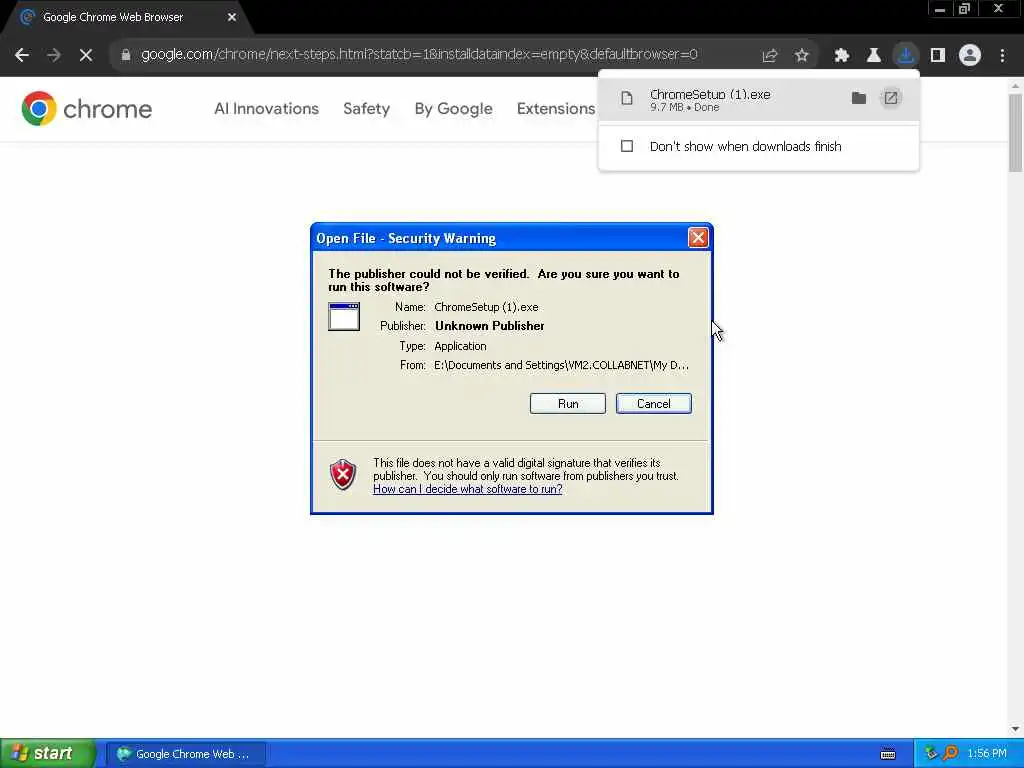1024x768 pixels.
Task: Open the profile avatar menu
Action: coord(970,56)
